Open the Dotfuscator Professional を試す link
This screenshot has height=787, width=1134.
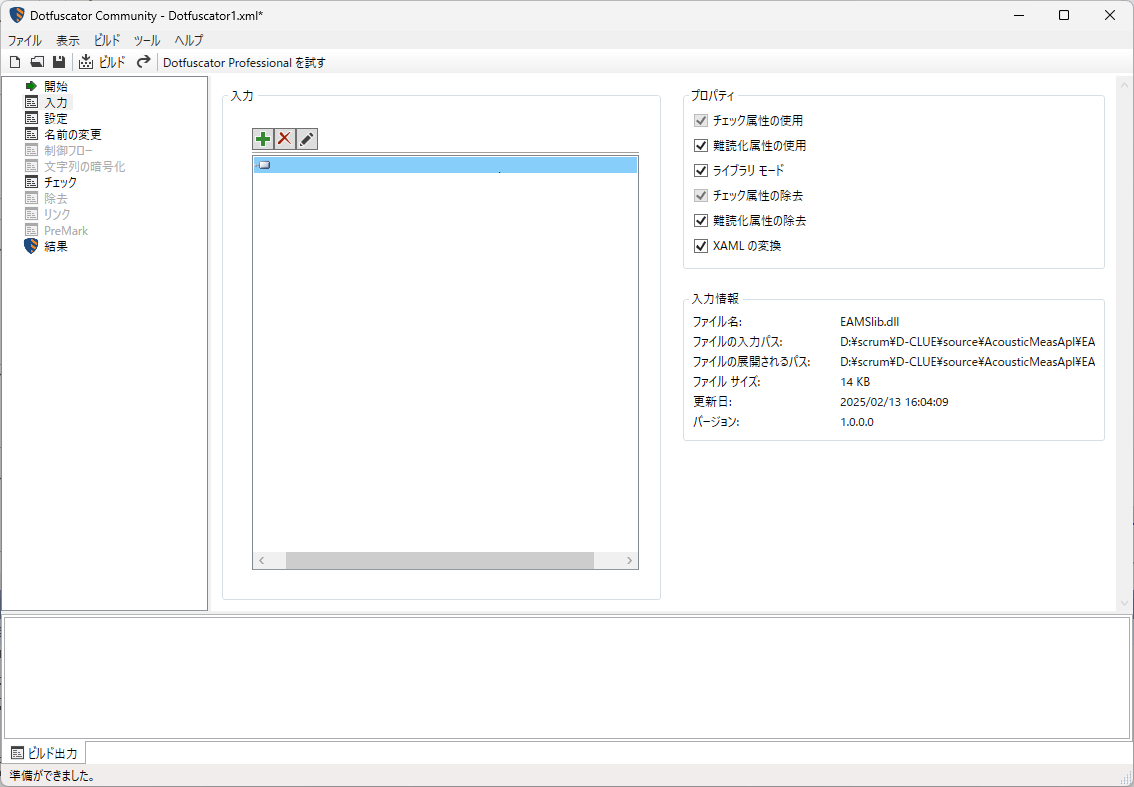click(244, 63)
